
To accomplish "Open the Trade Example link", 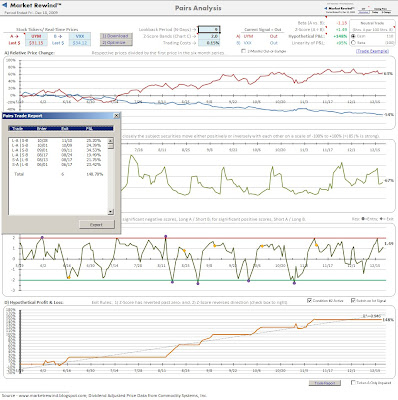I will (372, 51).
